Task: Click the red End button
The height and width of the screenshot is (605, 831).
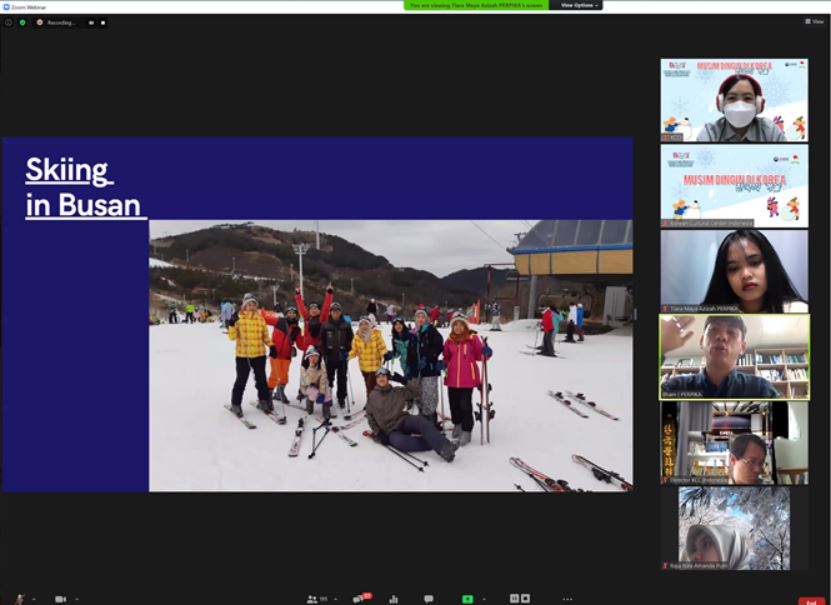Action: point(811,600)
